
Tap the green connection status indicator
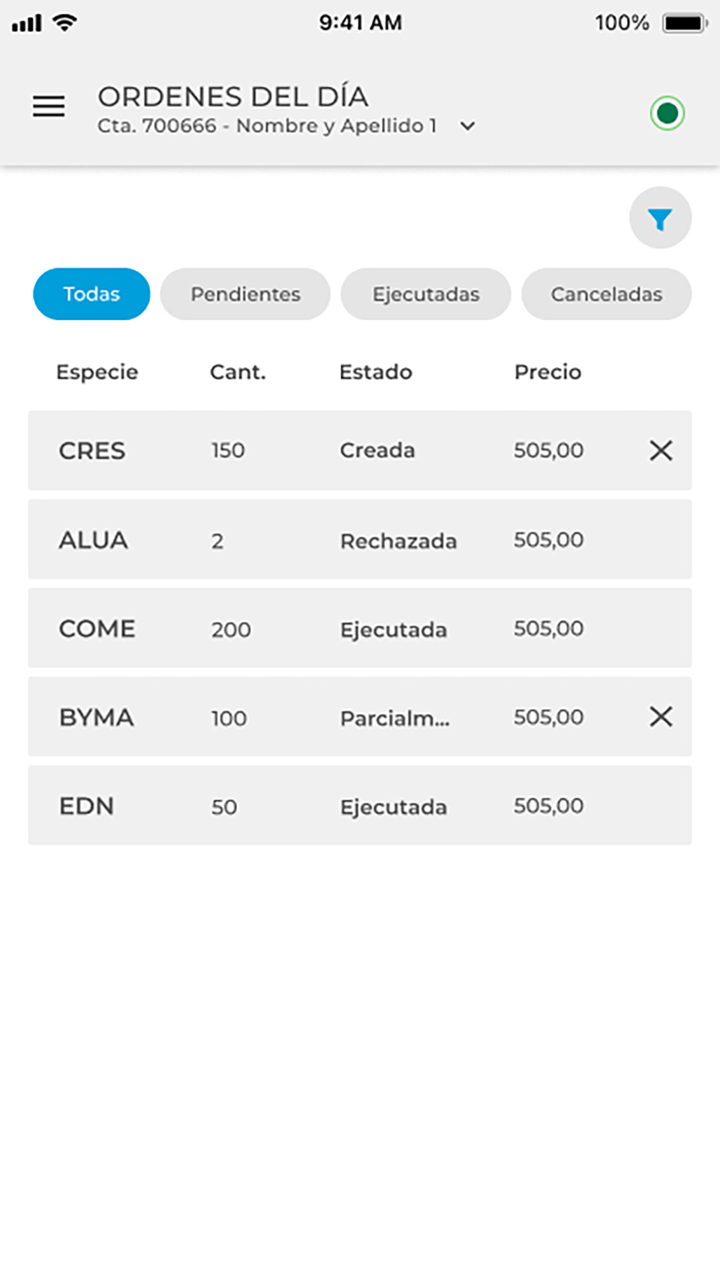[667, 114]
